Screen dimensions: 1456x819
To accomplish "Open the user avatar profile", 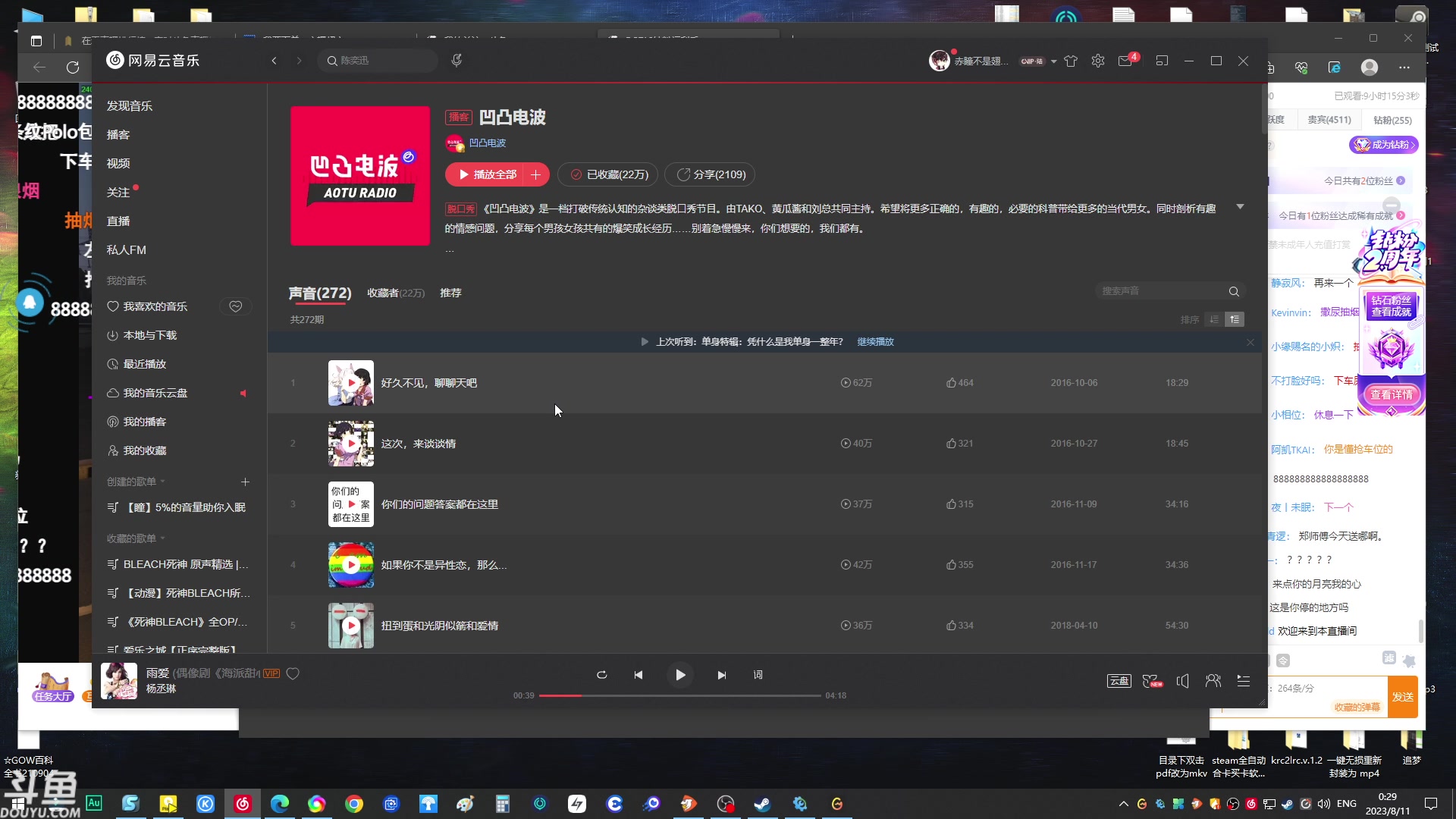I will (940, 61).
